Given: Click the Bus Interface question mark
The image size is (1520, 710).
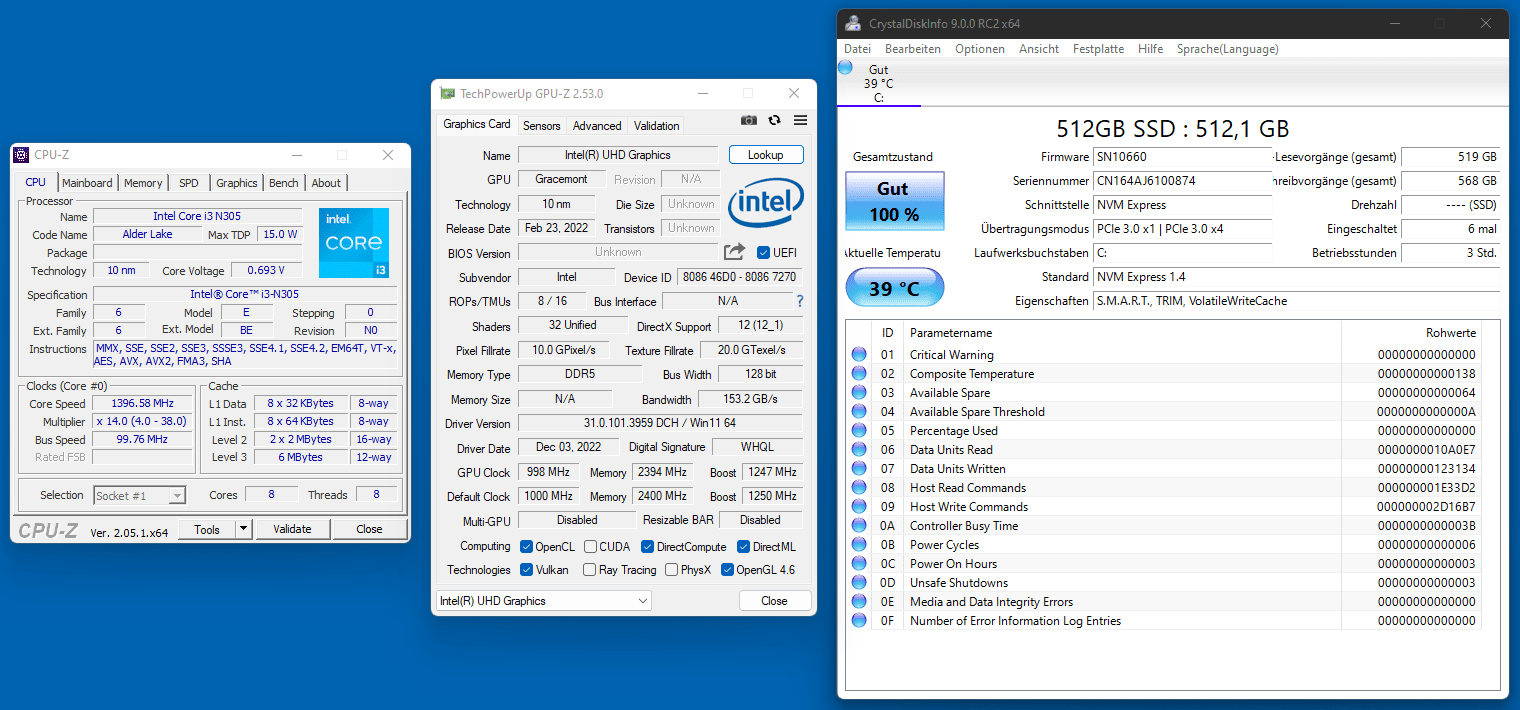Looking at the screenshot, I should (799, 301).
